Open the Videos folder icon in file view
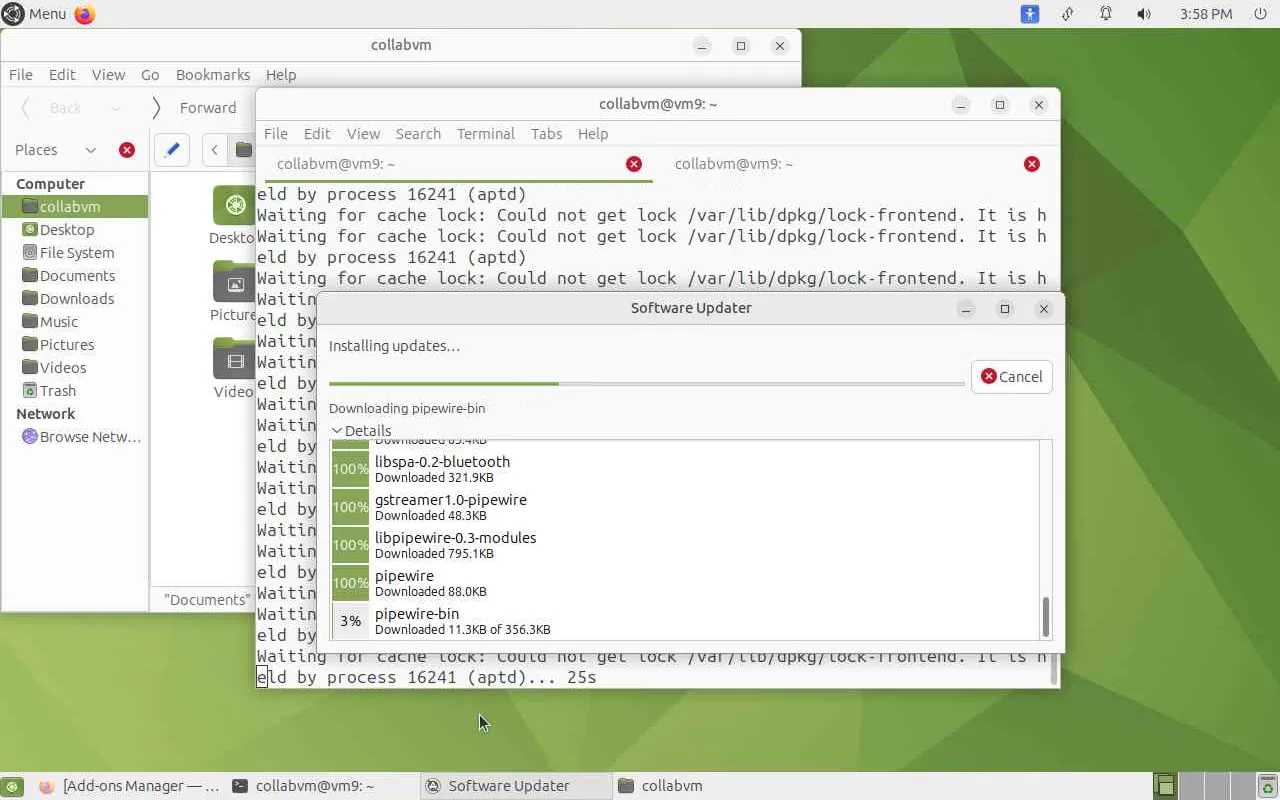The height and width of the screenshot is (800, 1280). 236,359
